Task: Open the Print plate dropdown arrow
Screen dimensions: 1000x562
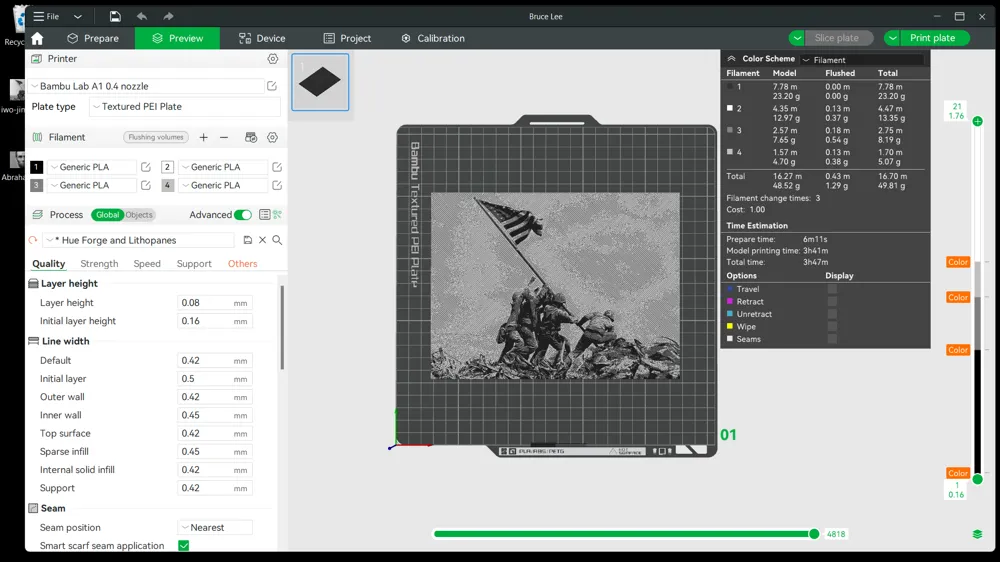Action: pos(892,38)
